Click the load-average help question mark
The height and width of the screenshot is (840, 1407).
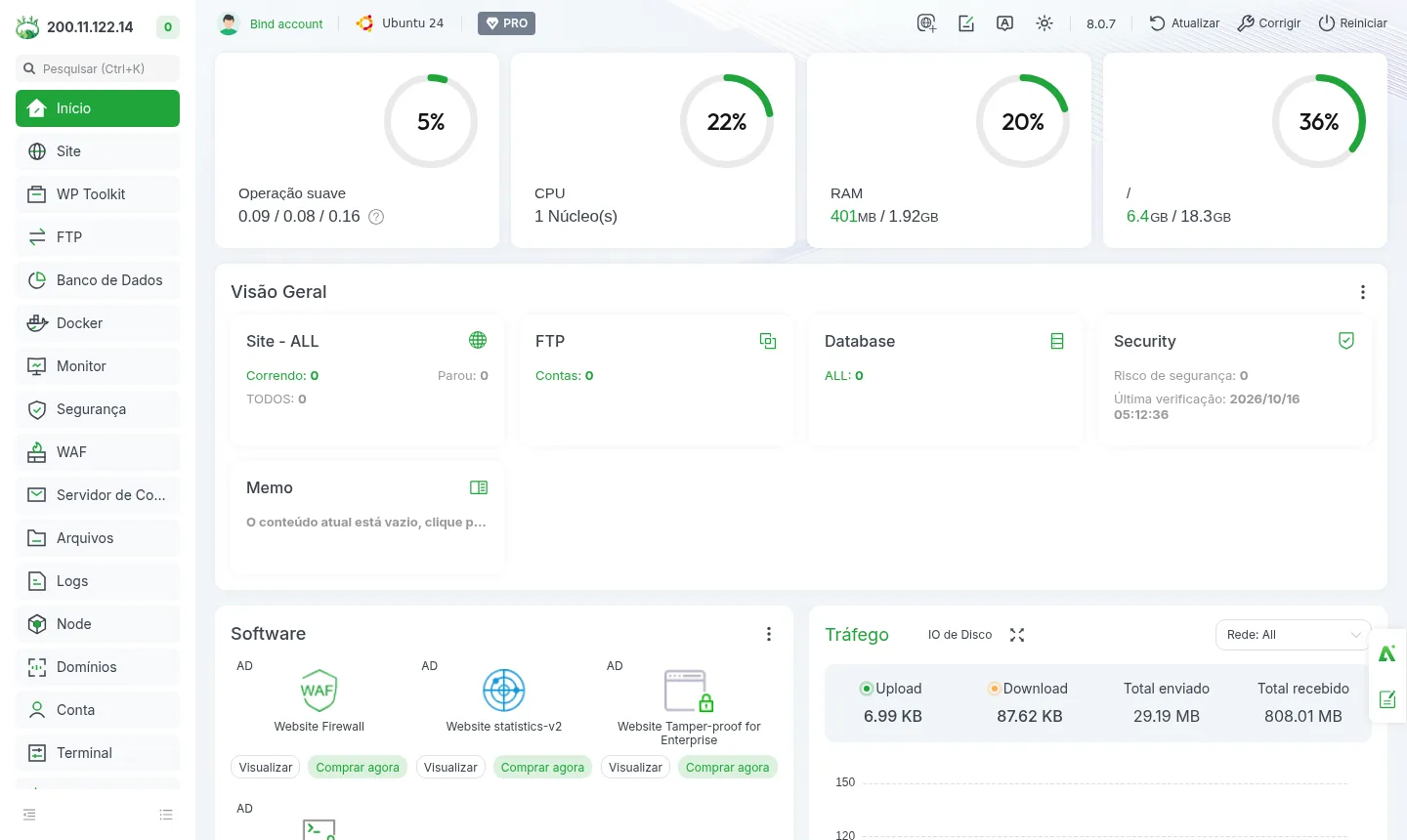376,217
